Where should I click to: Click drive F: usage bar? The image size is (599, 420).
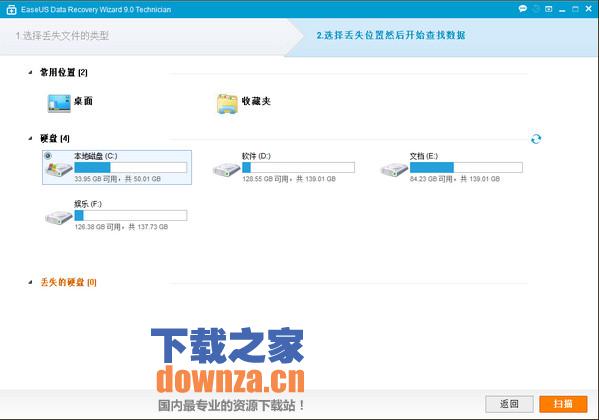coord(131,216)
